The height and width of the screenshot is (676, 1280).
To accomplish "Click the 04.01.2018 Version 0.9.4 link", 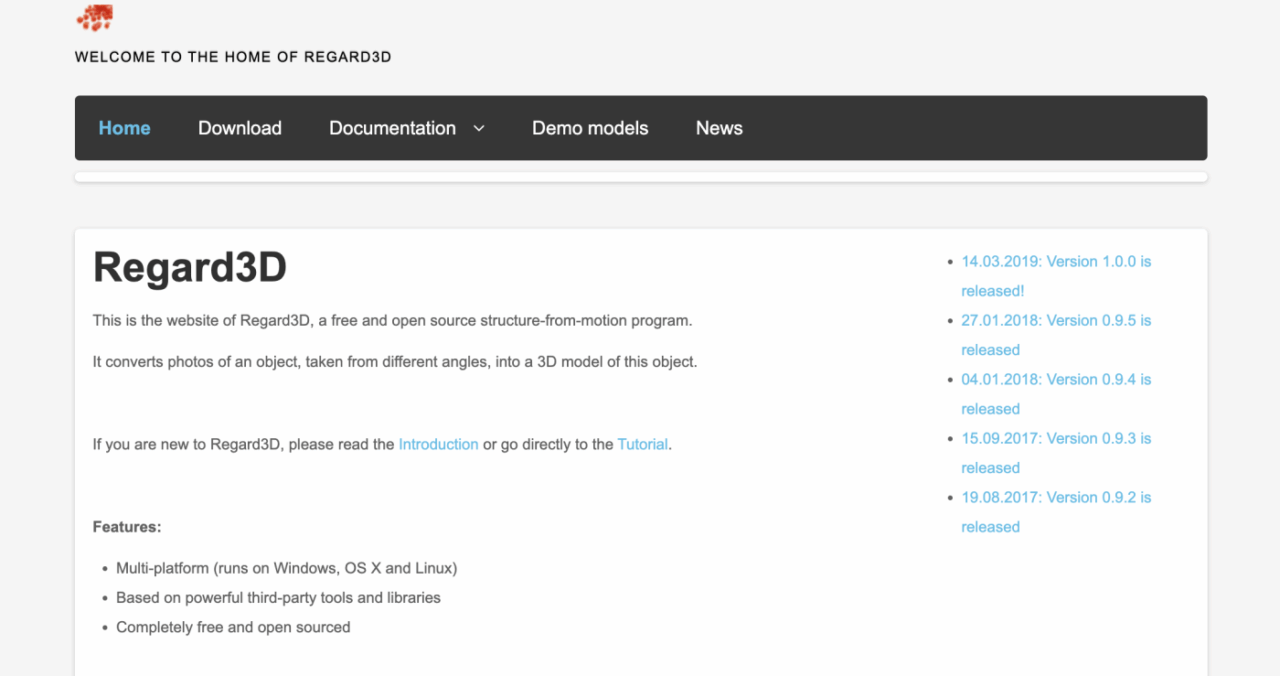I will (1055, 380).
